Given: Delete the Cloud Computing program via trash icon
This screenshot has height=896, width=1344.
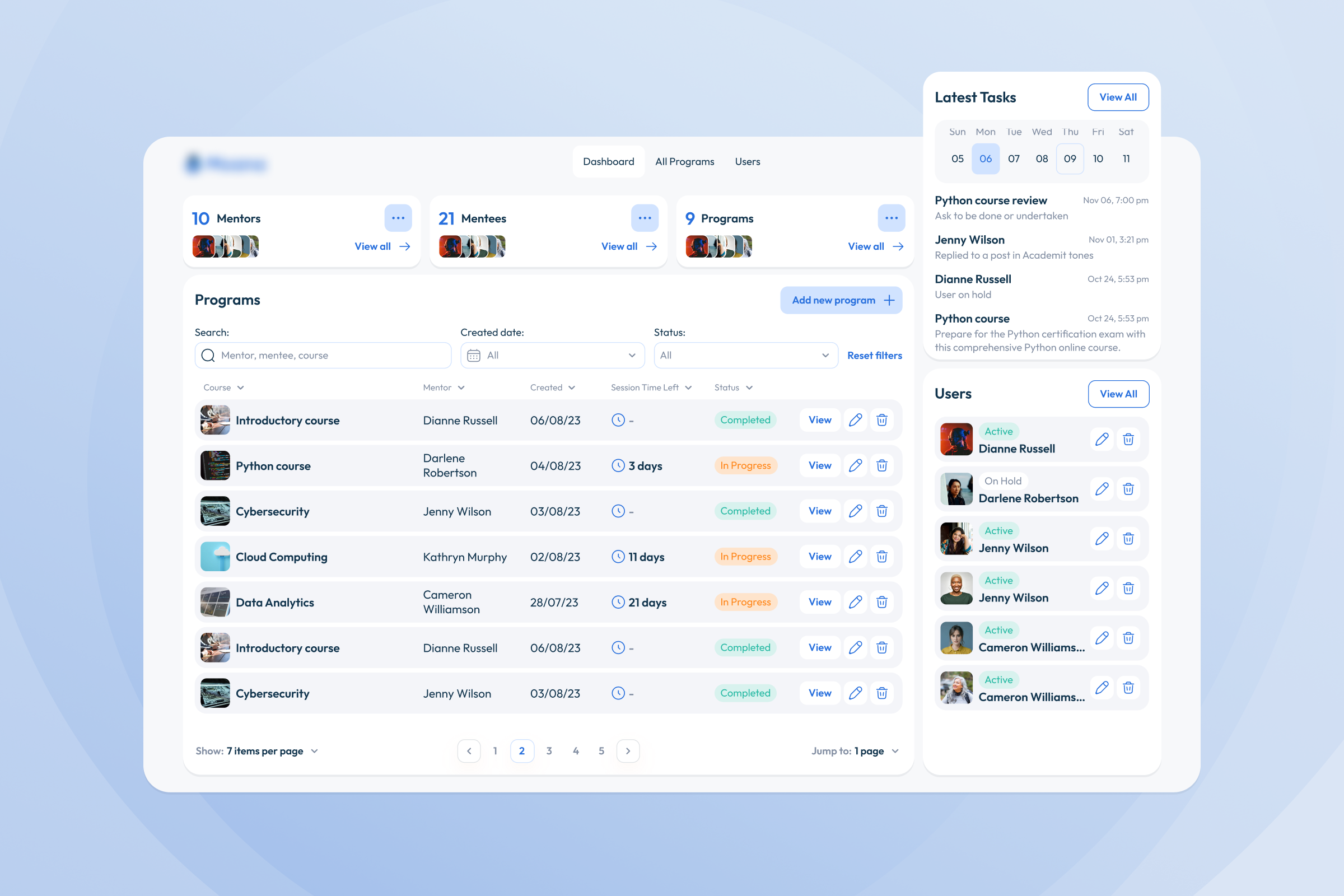Looking at the screenshot, I should [x=881, y=557].
